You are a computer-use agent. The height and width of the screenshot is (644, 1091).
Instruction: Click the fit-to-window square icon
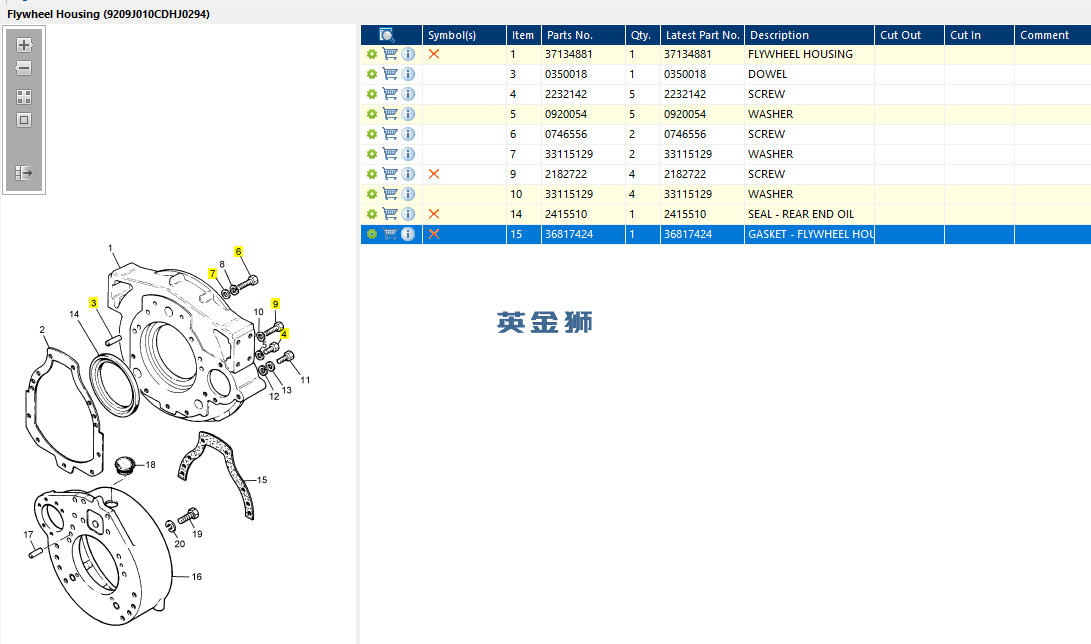coord(24,120)
